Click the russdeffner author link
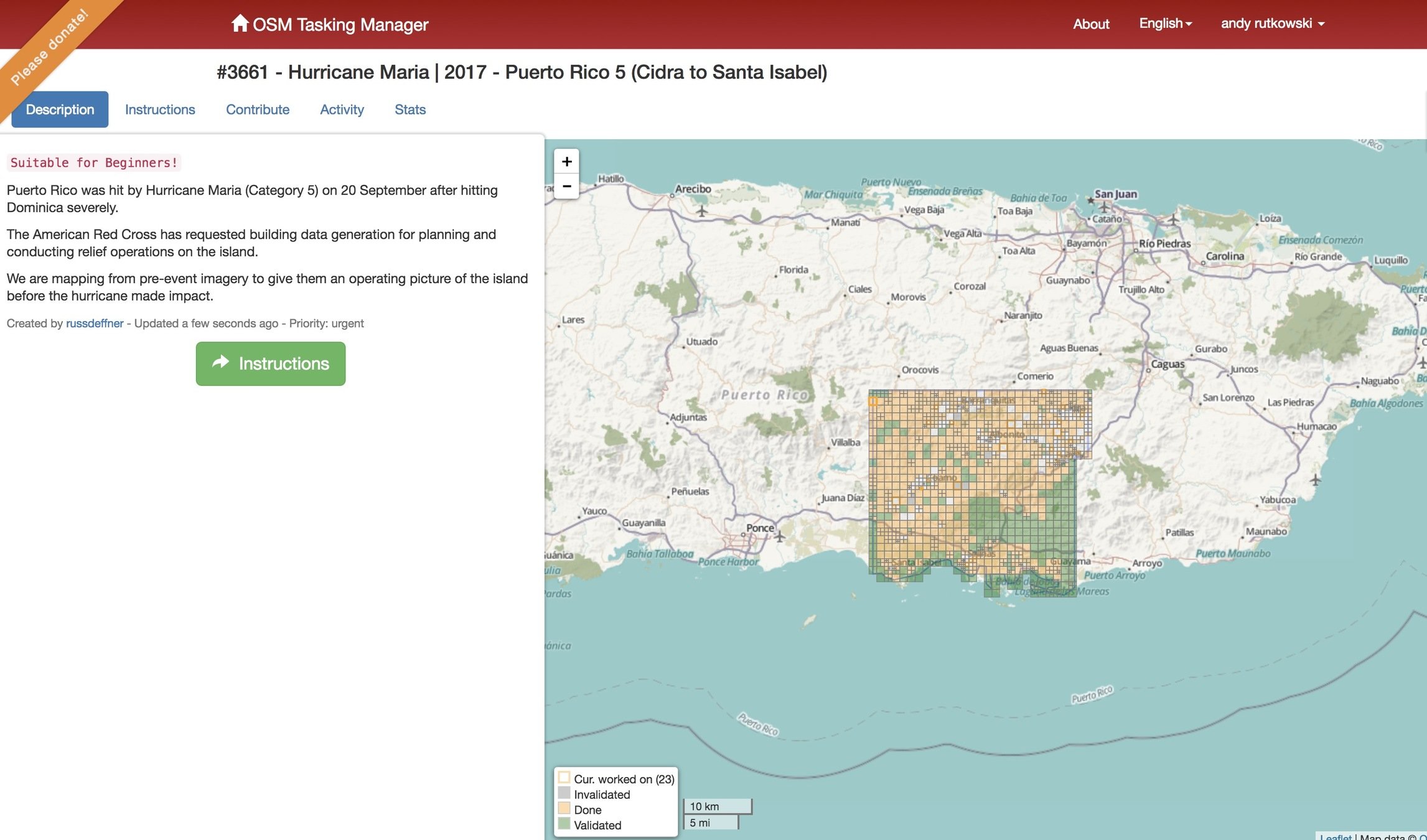Viewport: 1427px width, 840px height. pos(95,324)
